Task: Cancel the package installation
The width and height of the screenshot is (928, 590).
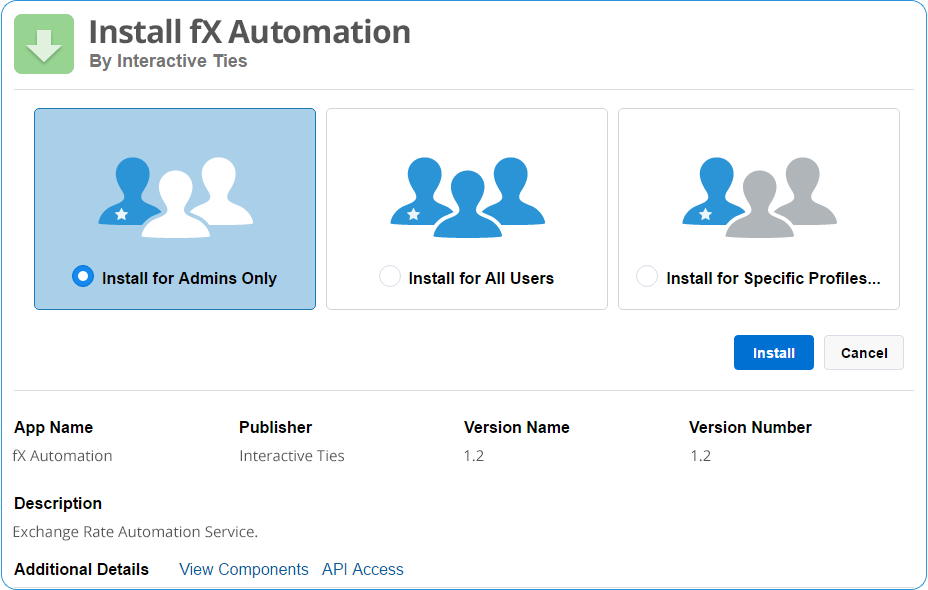Action: point(863,353)
